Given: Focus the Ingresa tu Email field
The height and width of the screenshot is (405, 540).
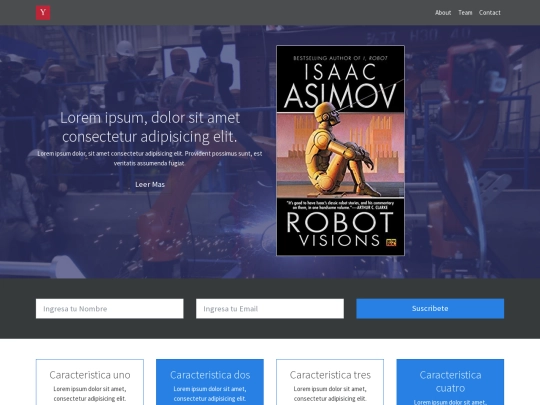Looking at the screenshot, I should (270, 309).
